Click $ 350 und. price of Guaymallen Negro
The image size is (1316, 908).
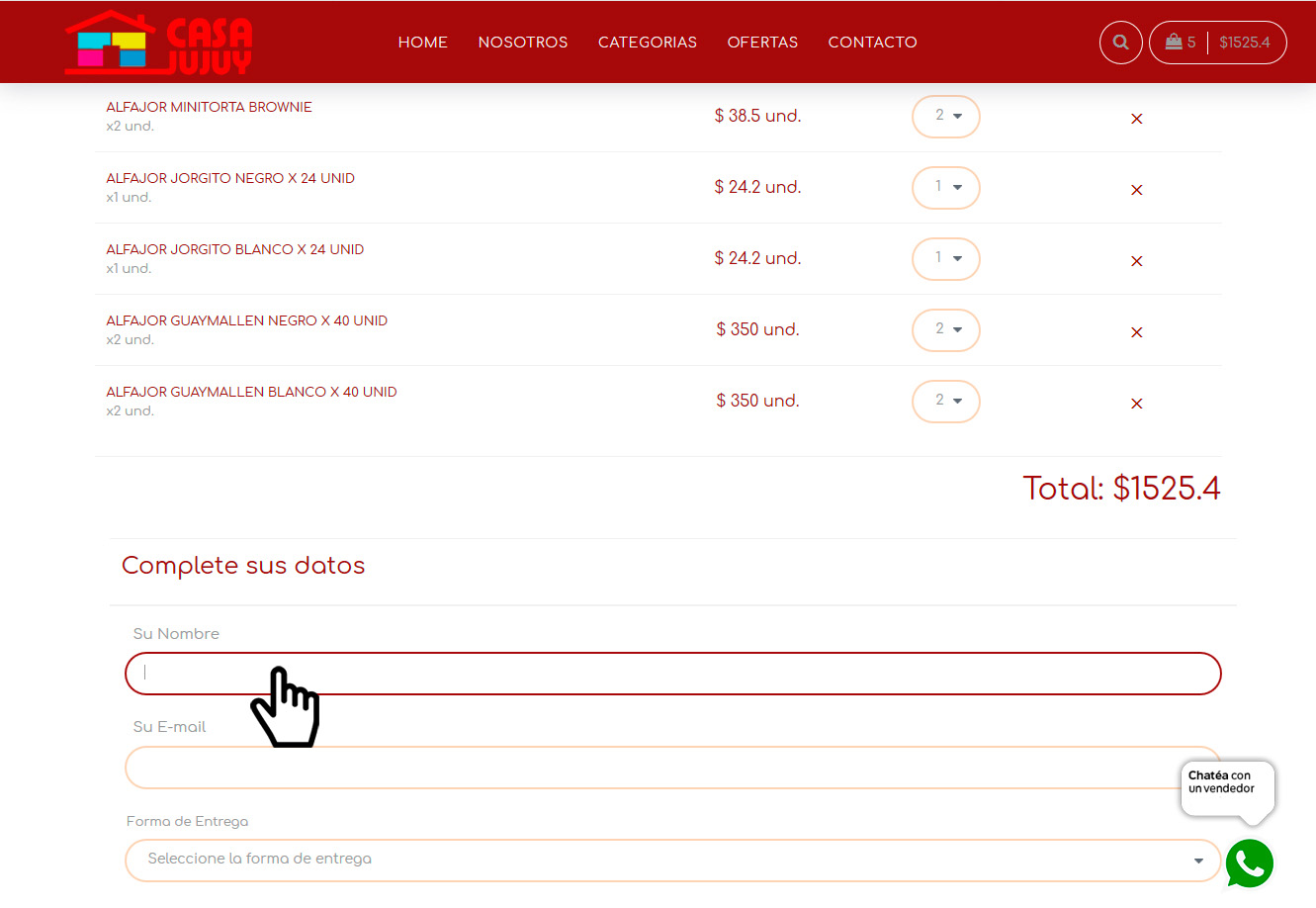758,329
